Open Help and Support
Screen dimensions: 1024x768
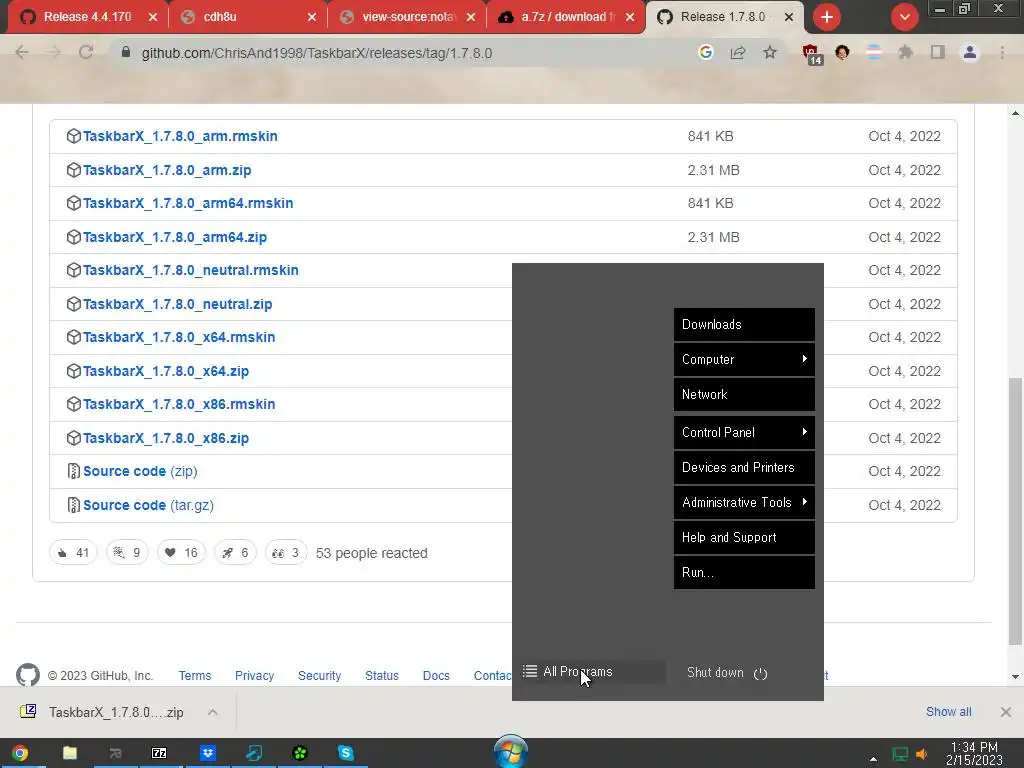point(744,537)
